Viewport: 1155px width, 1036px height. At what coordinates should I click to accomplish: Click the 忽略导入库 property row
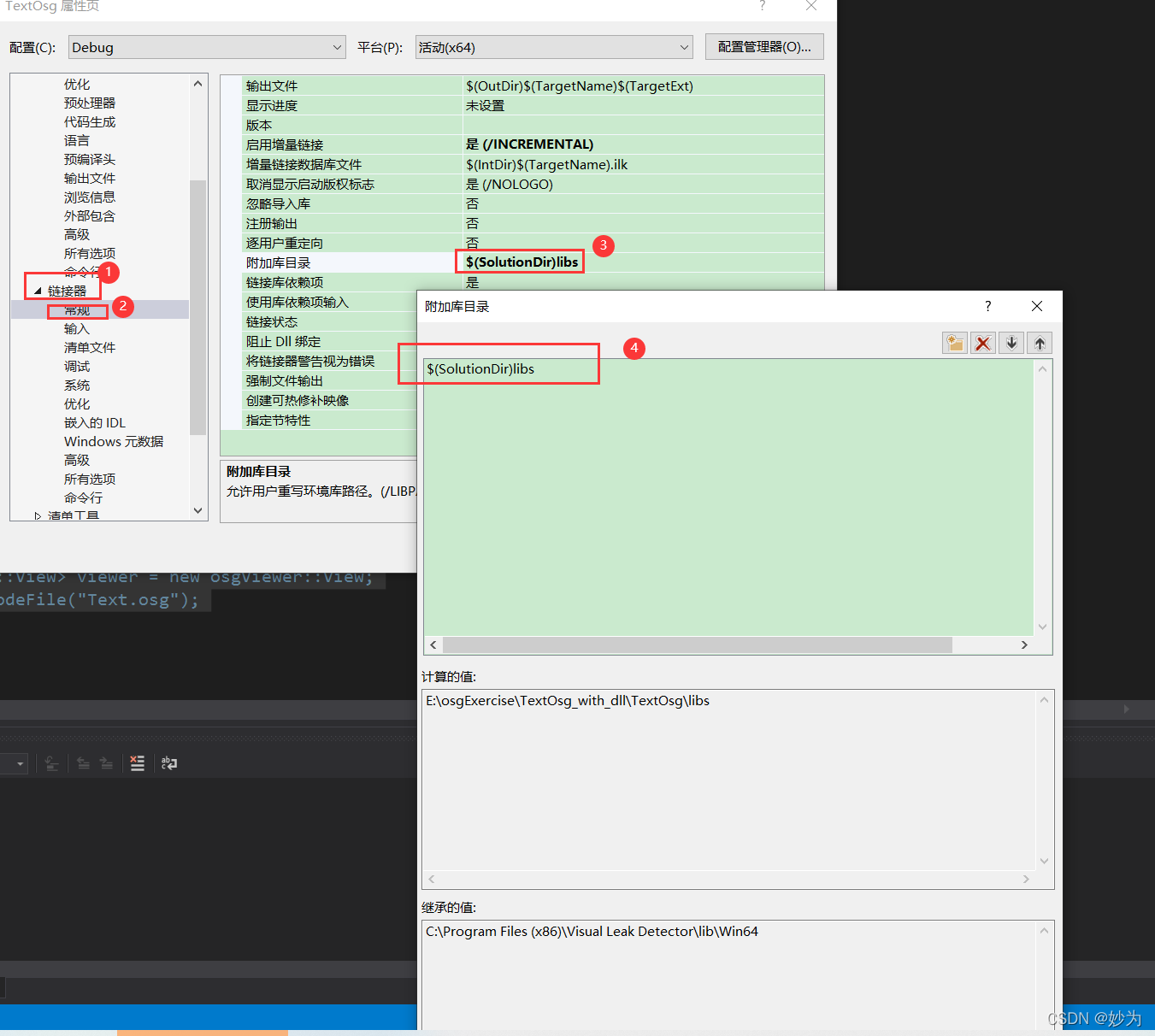(x=533, y=203)
